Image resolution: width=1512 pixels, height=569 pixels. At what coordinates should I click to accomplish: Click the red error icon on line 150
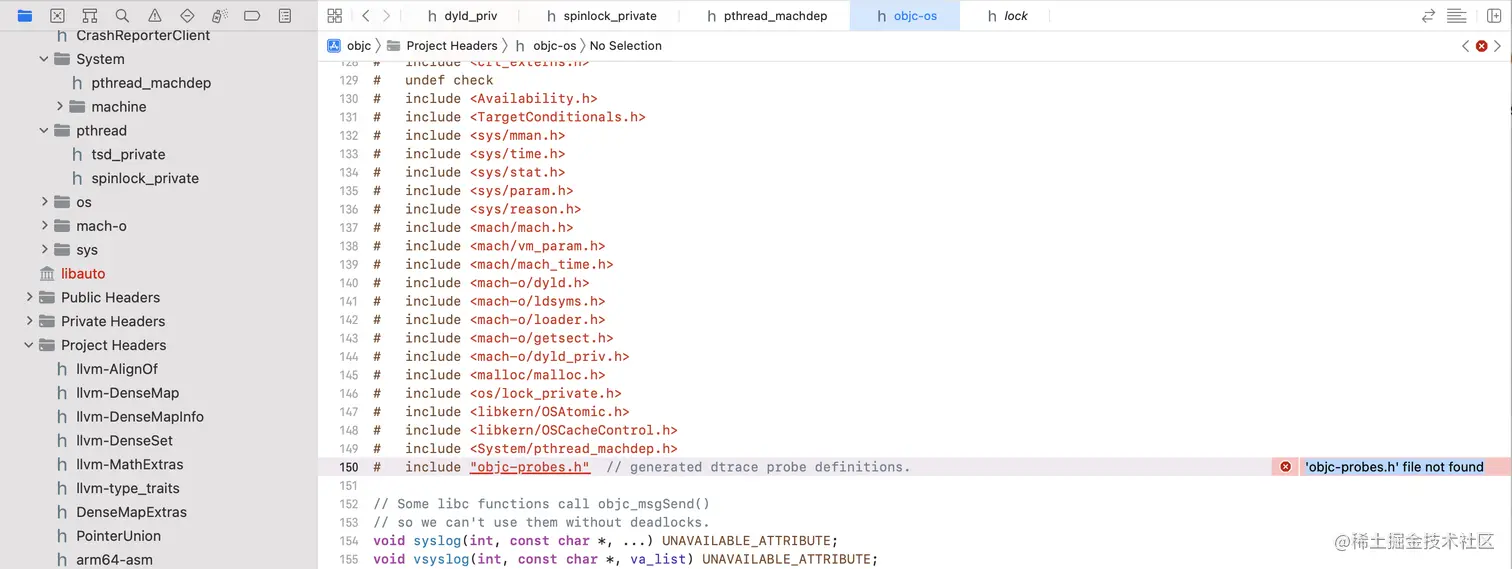coord(1285,467)
